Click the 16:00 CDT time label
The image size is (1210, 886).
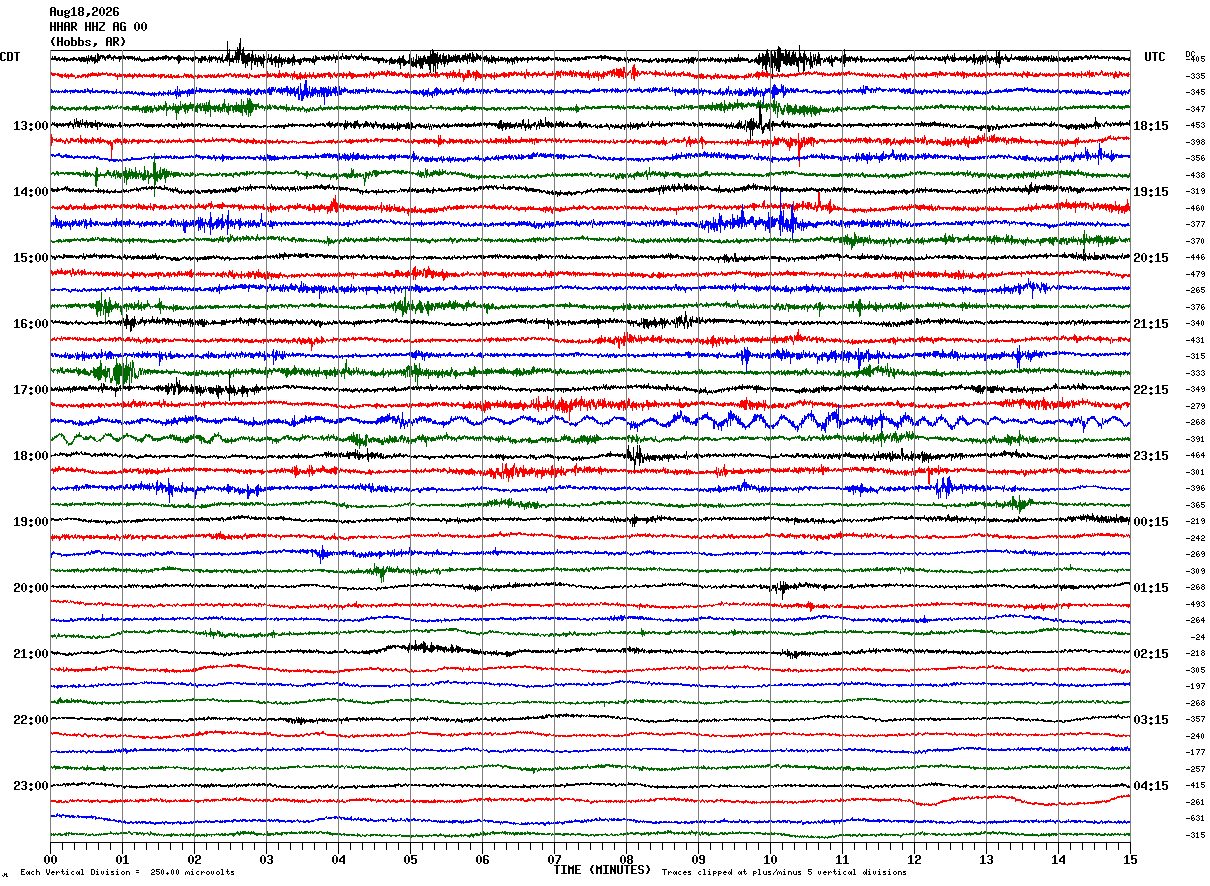31,324
